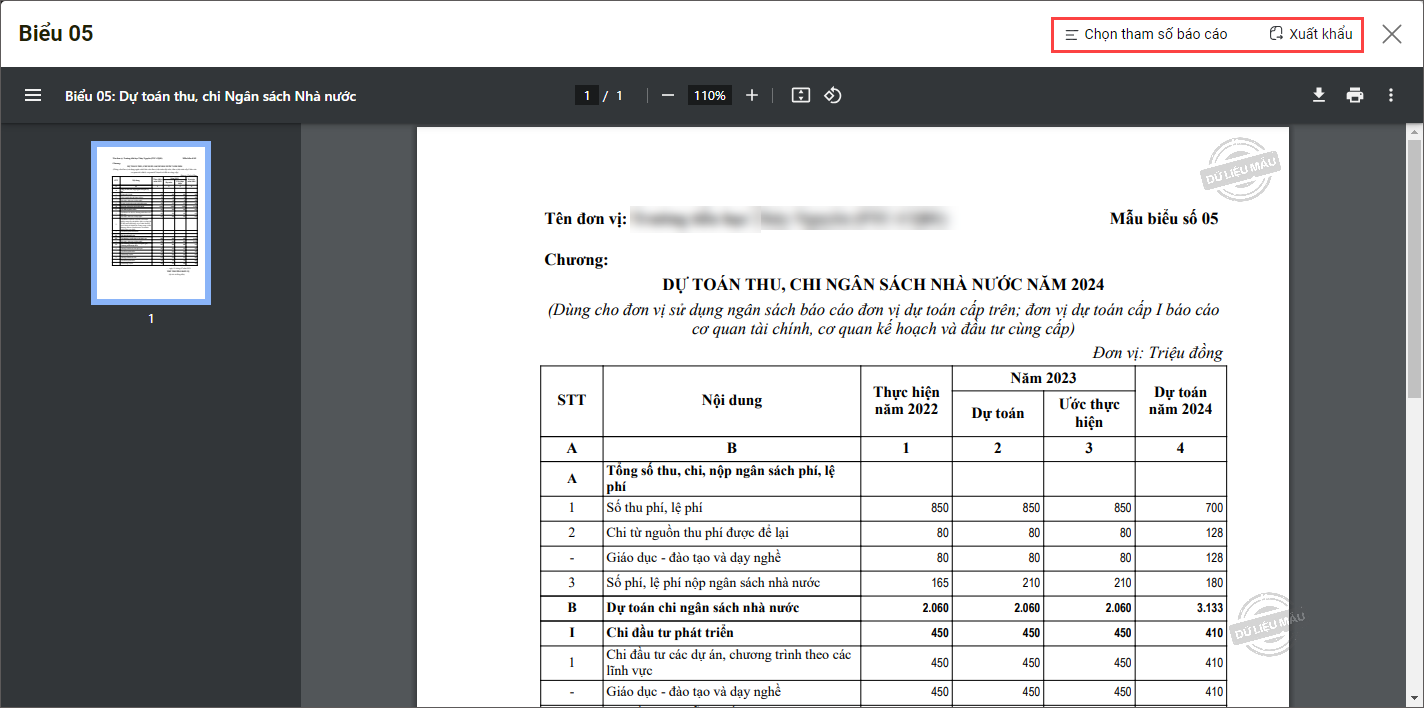The image size is (1424, 708).
Task: Close the Biểu 05 report dialog
Action: pos(1391,34)
